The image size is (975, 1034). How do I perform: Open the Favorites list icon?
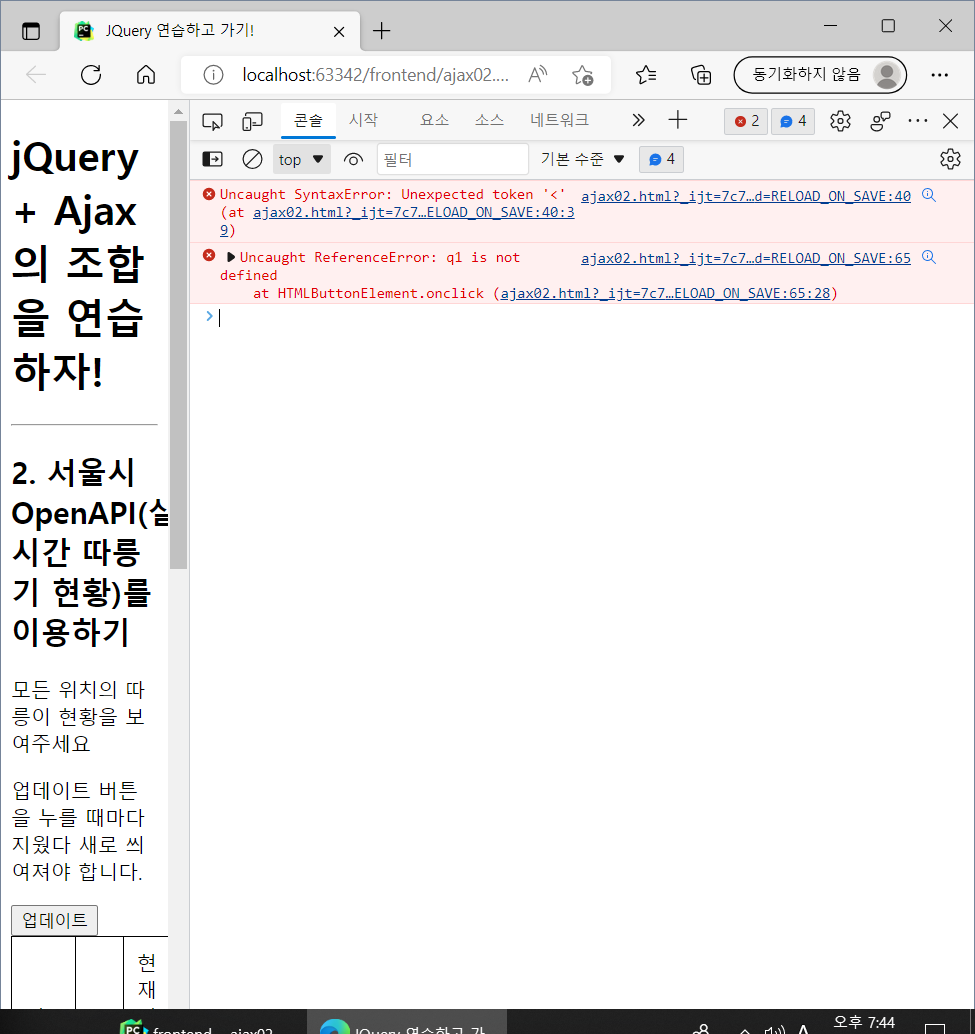646,75
